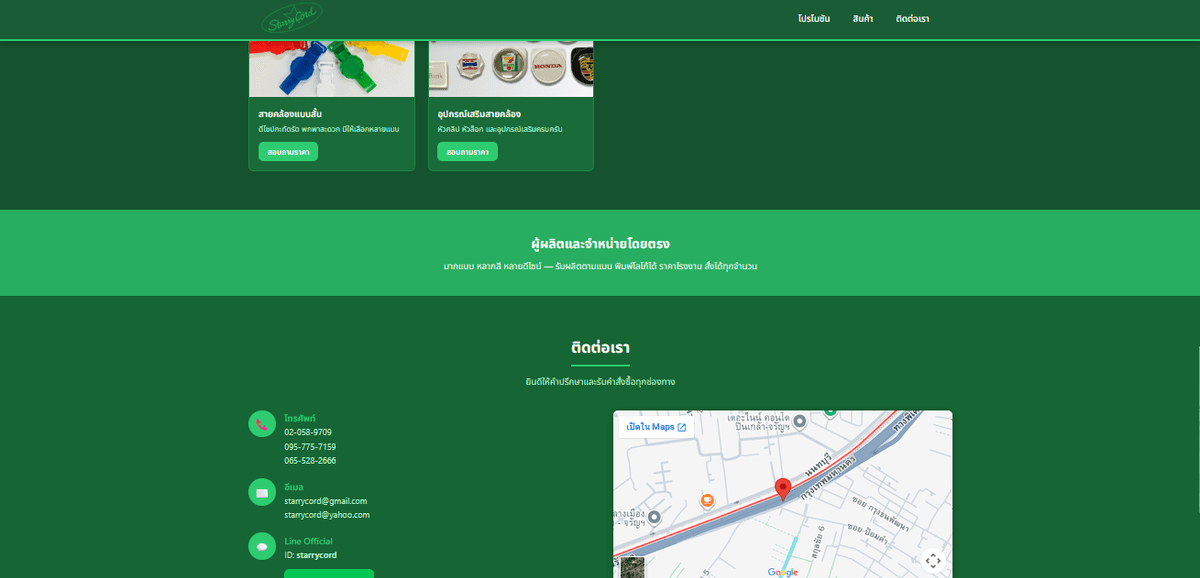The image size is (1200, 578).
Task: Go to ติดต่อเรา in the navigation bar
Action: [x=913, y=19]
